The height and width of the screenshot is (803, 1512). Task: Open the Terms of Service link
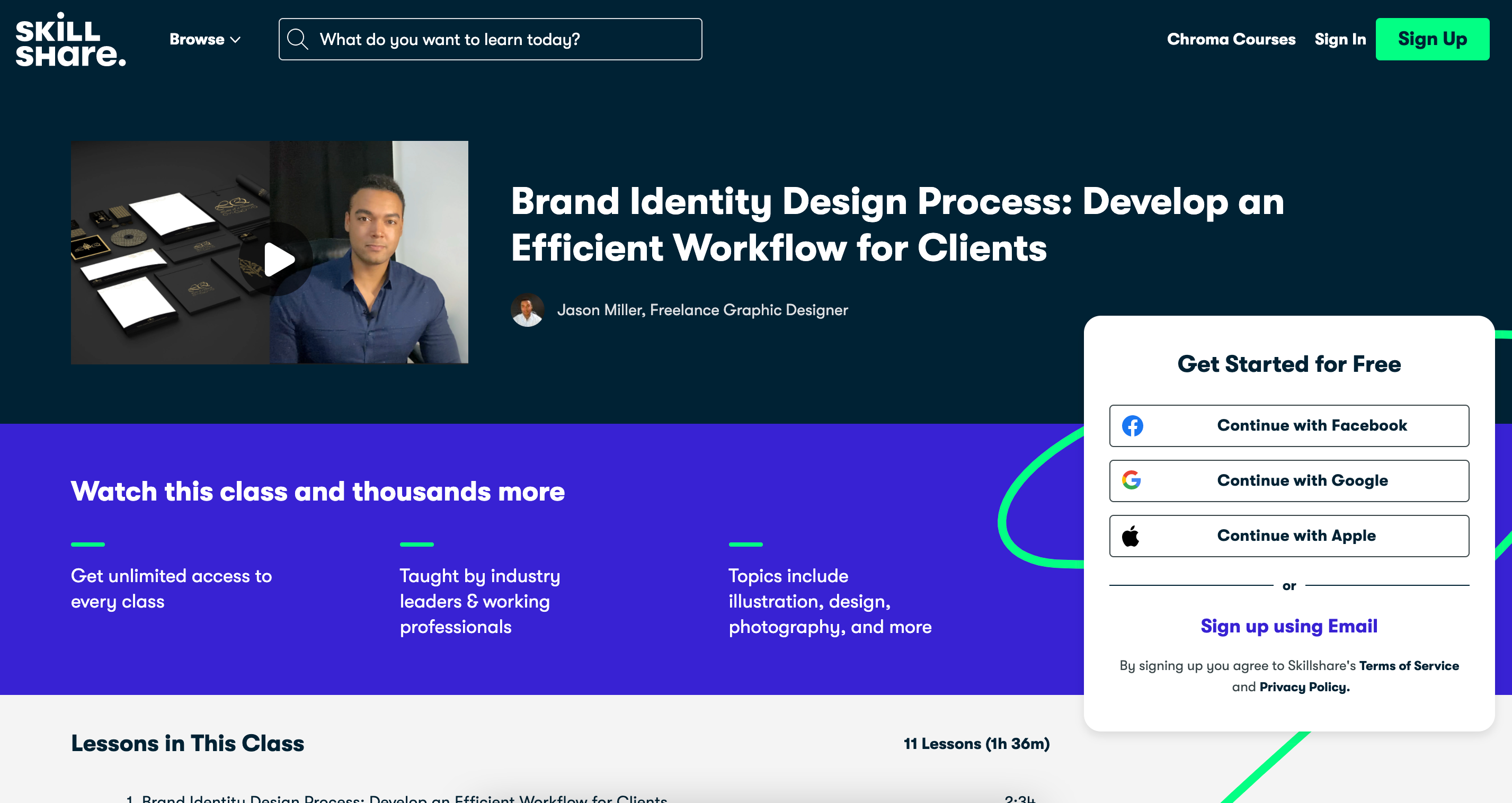[1409, 666]
